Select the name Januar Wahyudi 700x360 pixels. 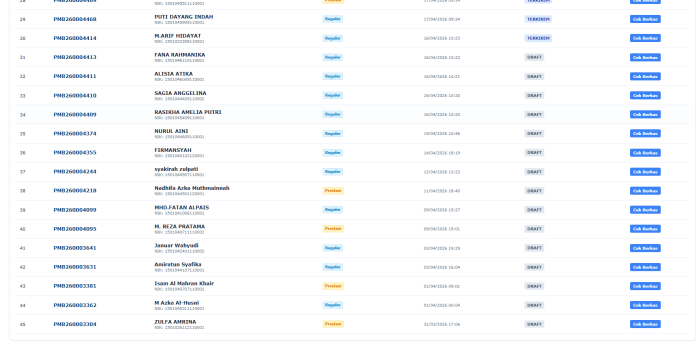coord(176,246)
